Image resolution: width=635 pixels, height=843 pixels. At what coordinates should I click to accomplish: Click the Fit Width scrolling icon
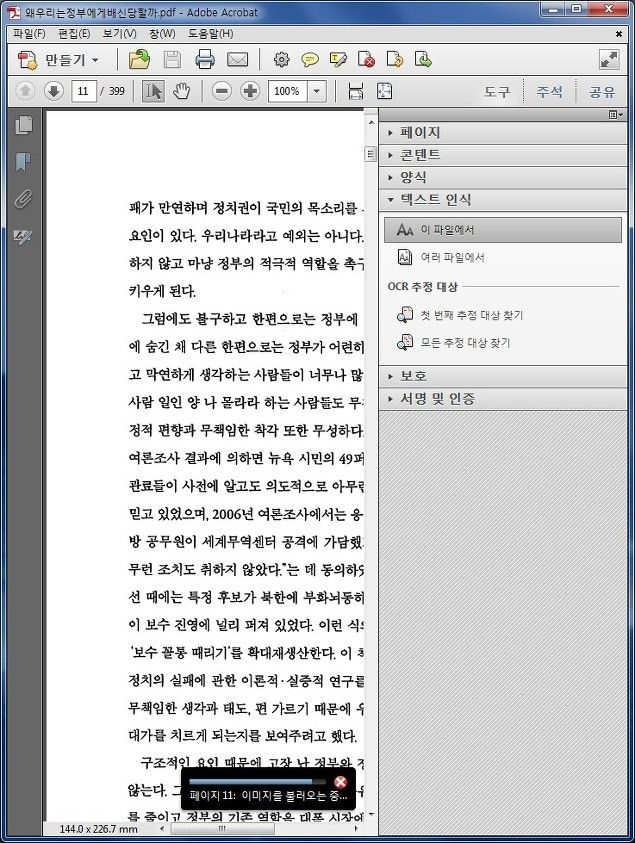pos(355,91)
